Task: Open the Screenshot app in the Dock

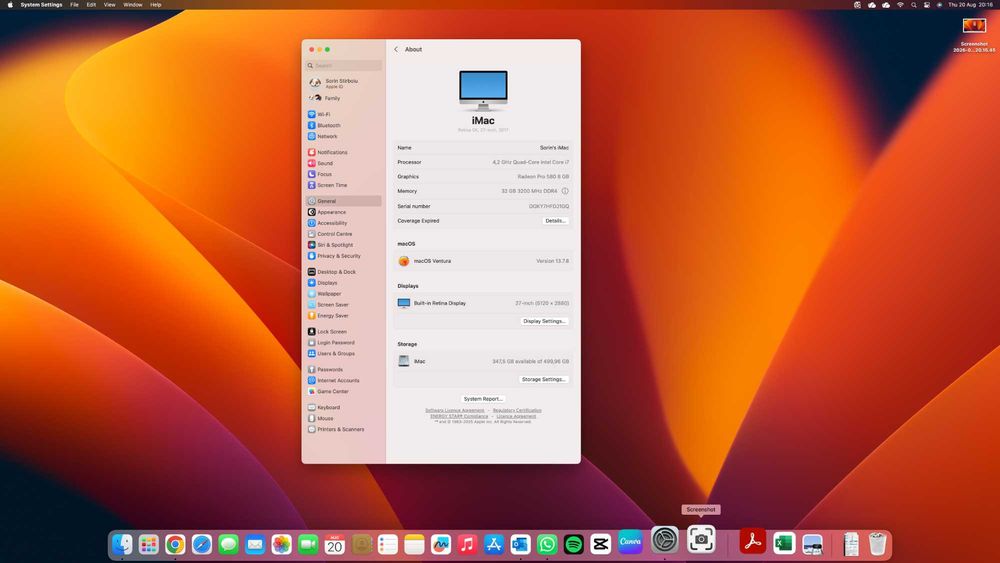Action: (x=701, y=539)
